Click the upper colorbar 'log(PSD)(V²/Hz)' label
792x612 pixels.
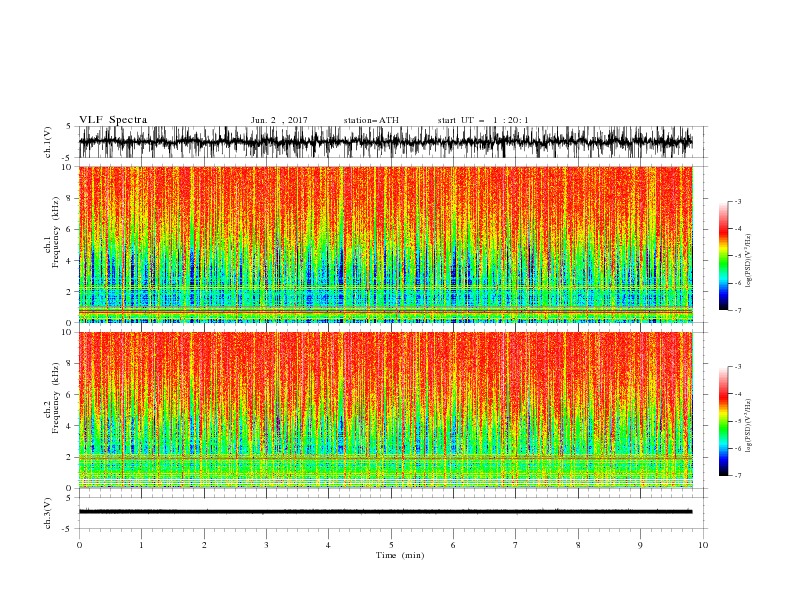(749, 261)
